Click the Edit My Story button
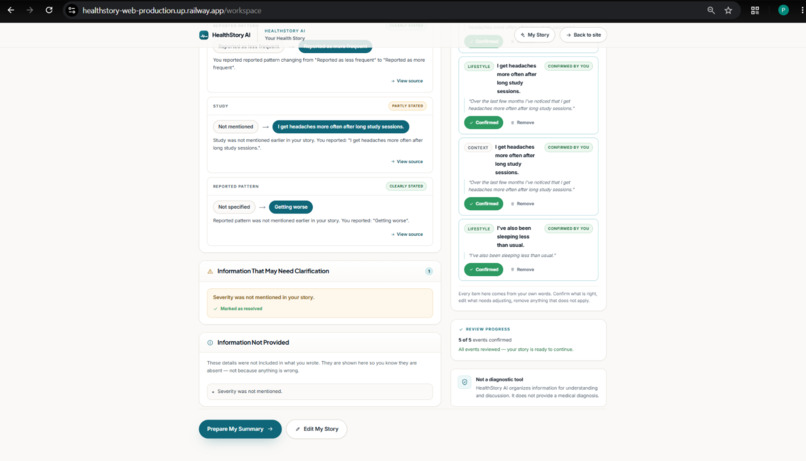806x461 pixels. (x=317, y=429)
